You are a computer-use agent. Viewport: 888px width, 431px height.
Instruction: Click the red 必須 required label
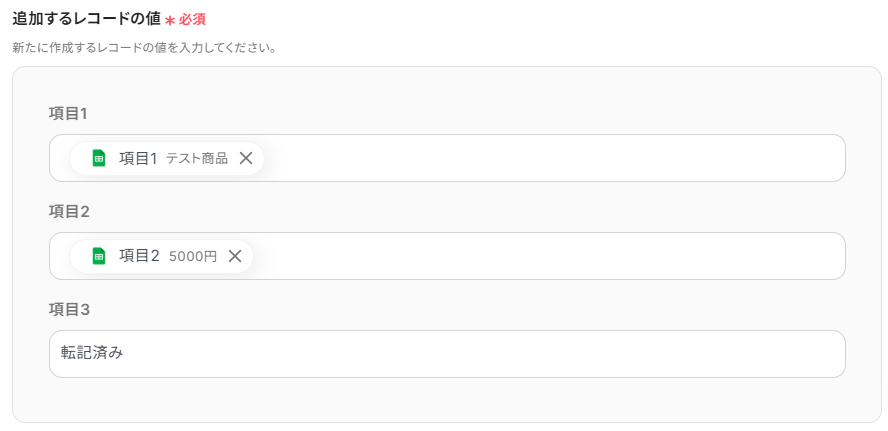click(x=192, y=19)
